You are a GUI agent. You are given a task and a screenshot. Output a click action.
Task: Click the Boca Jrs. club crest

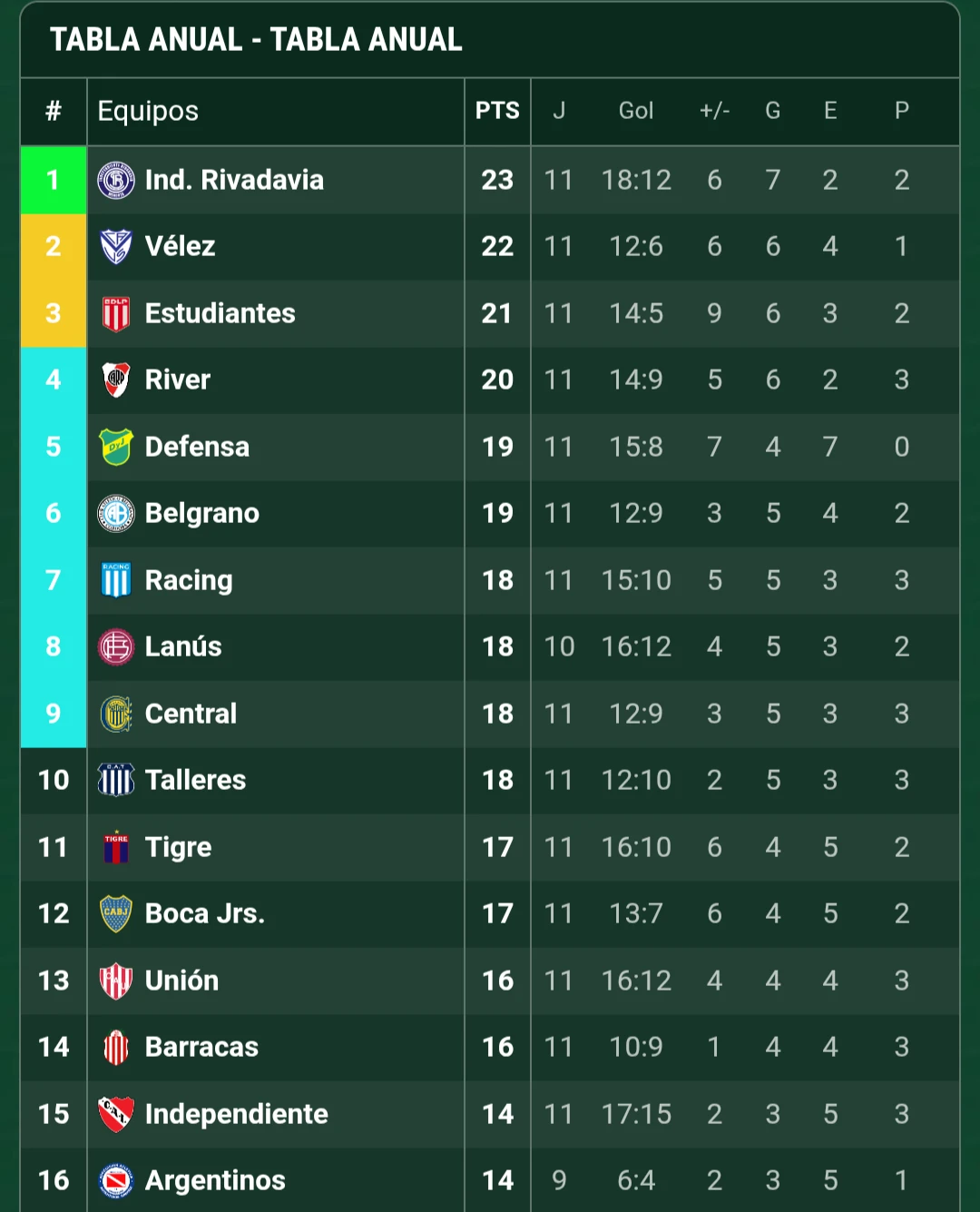point(114,913)
